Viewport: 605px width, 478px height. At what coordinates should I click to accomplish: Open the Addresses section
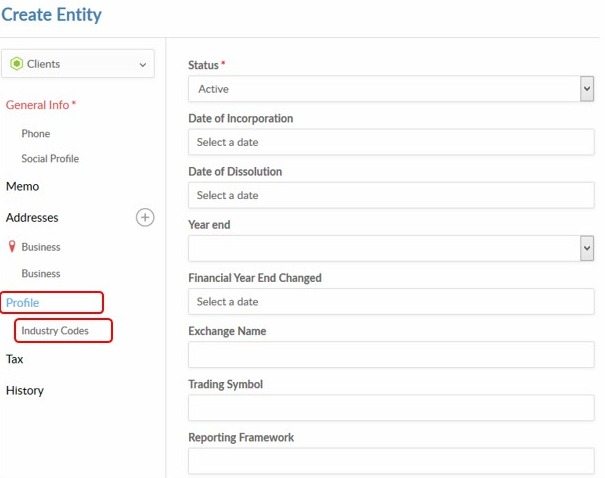pyautogui.click(x=32, y=218)
